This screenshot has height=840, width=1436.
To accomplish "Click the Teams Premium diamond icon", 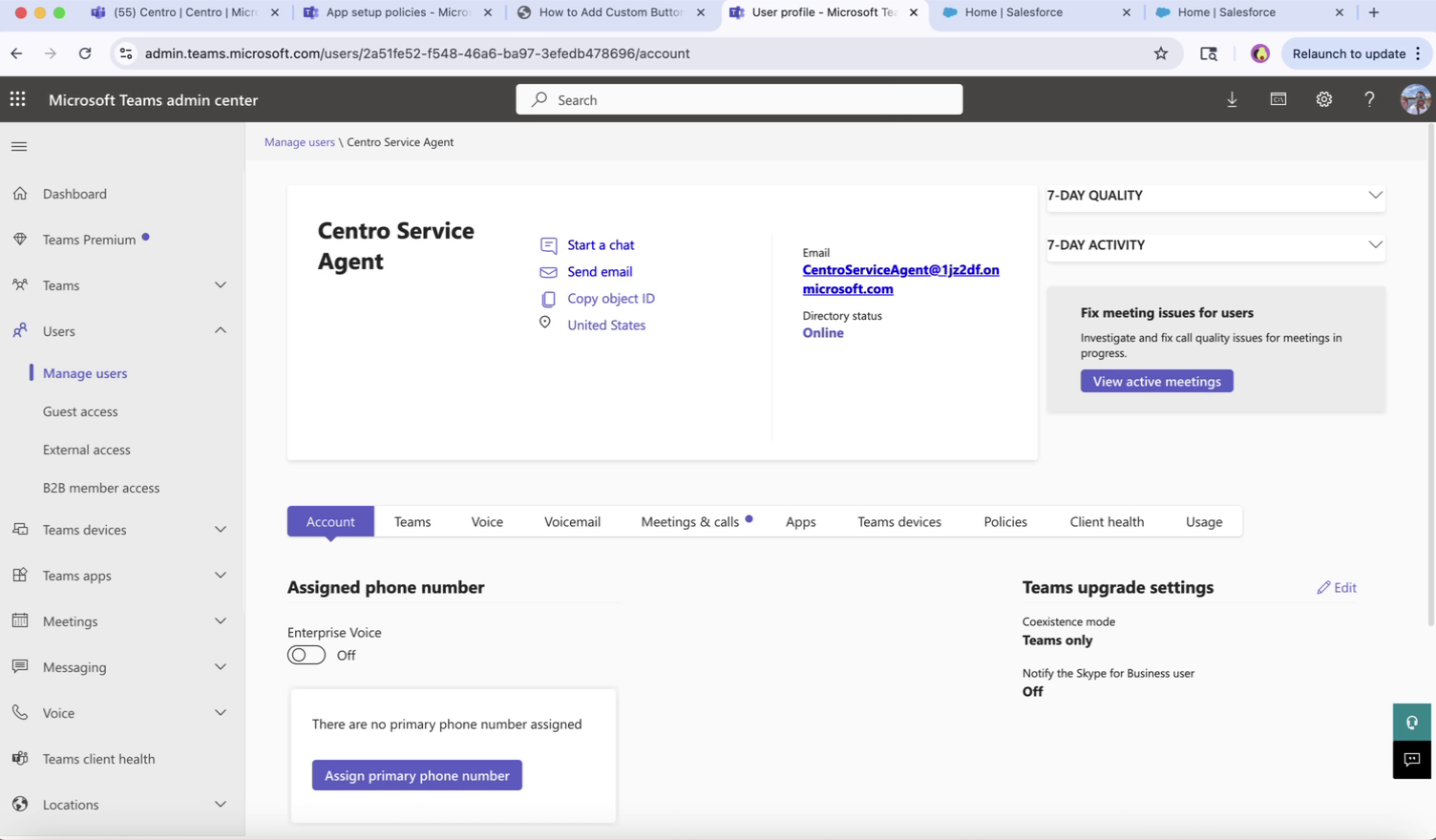I will pyautogui.click(x=20, y=239).
